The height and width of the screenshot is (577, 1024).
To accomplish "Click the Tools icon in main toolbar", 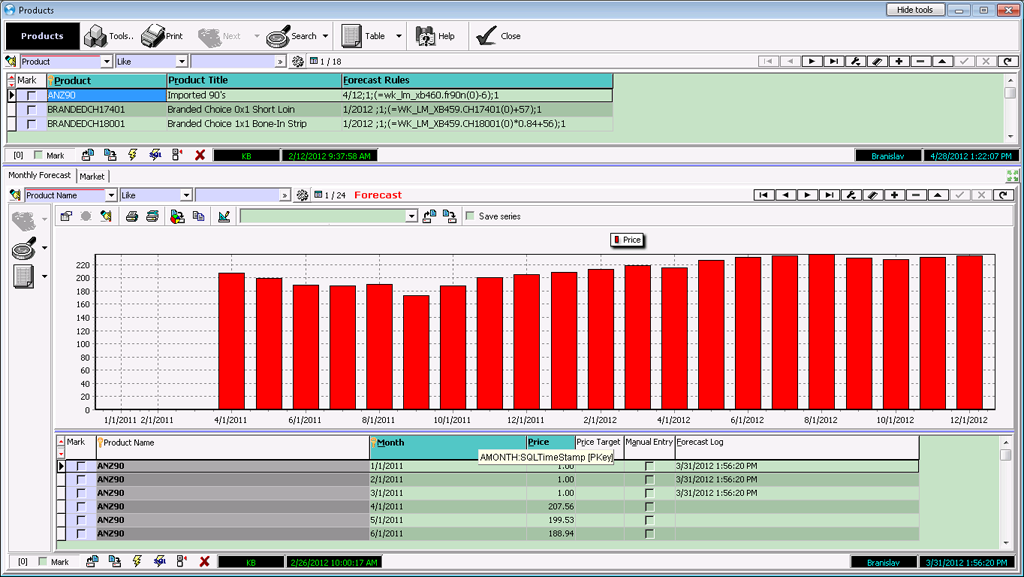I will (97, 36).
